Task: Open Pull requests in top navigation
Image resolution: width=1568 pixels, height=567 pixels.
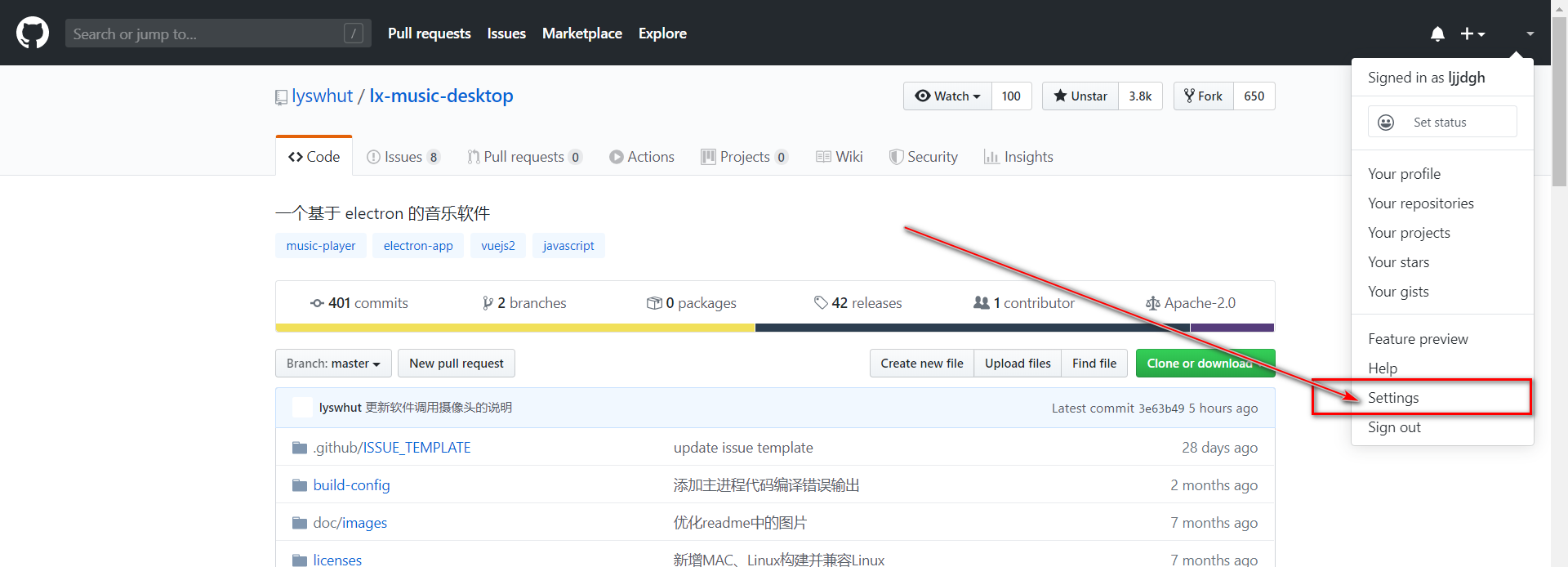Action: click(429, 33)
